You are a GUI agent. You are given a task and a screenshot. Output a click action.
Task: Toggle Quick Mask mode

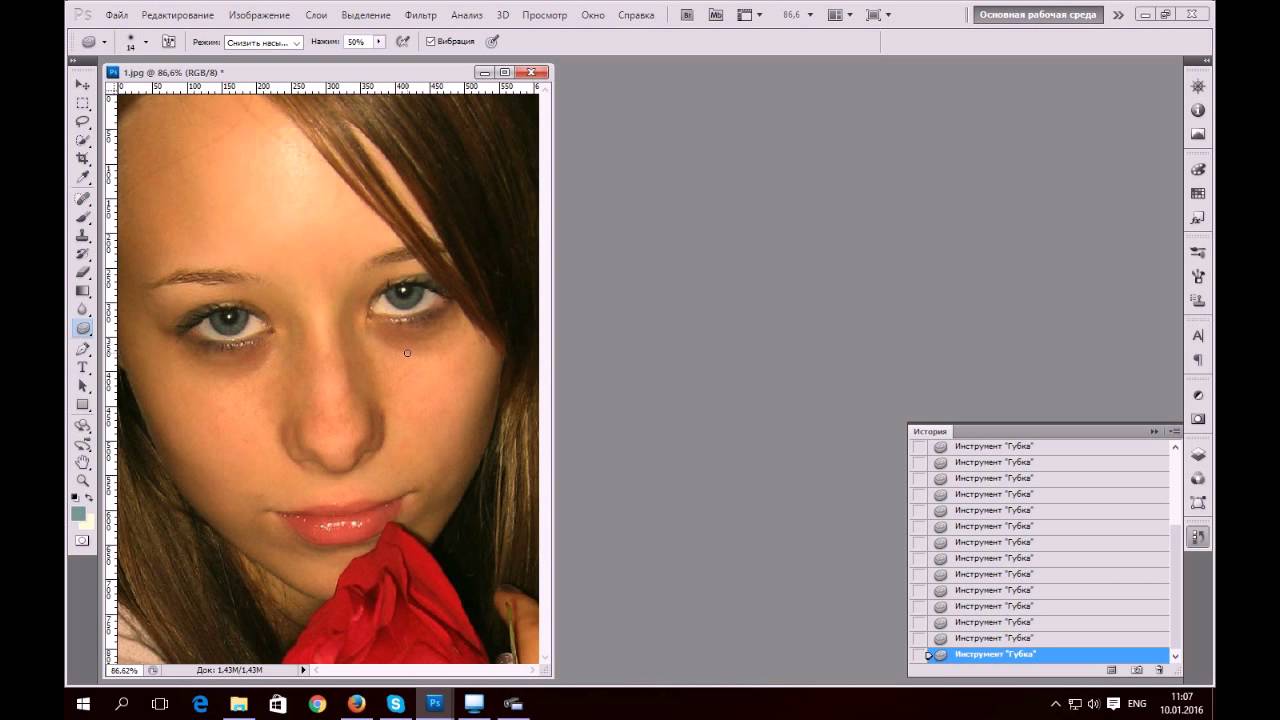point(82,541)
